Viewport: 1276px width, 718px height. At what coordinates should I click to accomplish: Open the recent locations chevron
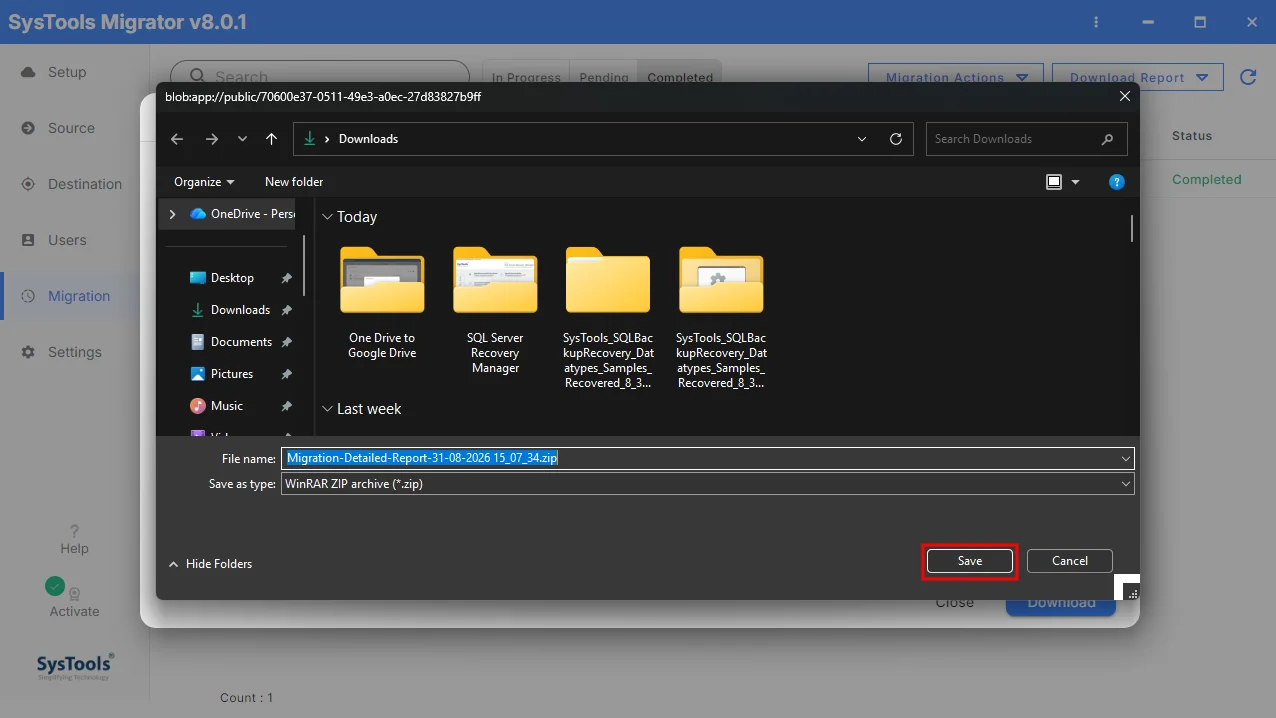point(242,139)
